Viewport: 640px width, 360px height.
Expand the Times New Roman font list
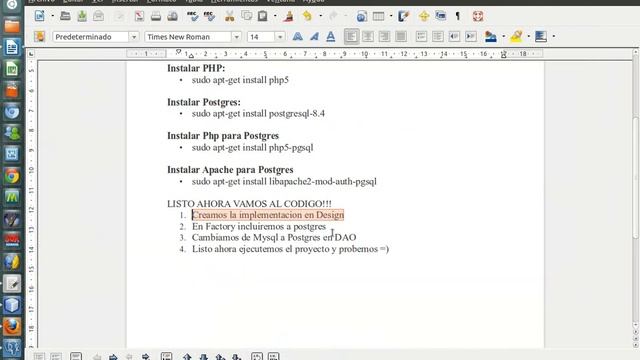pyautogui.click(x=236, y=37)
